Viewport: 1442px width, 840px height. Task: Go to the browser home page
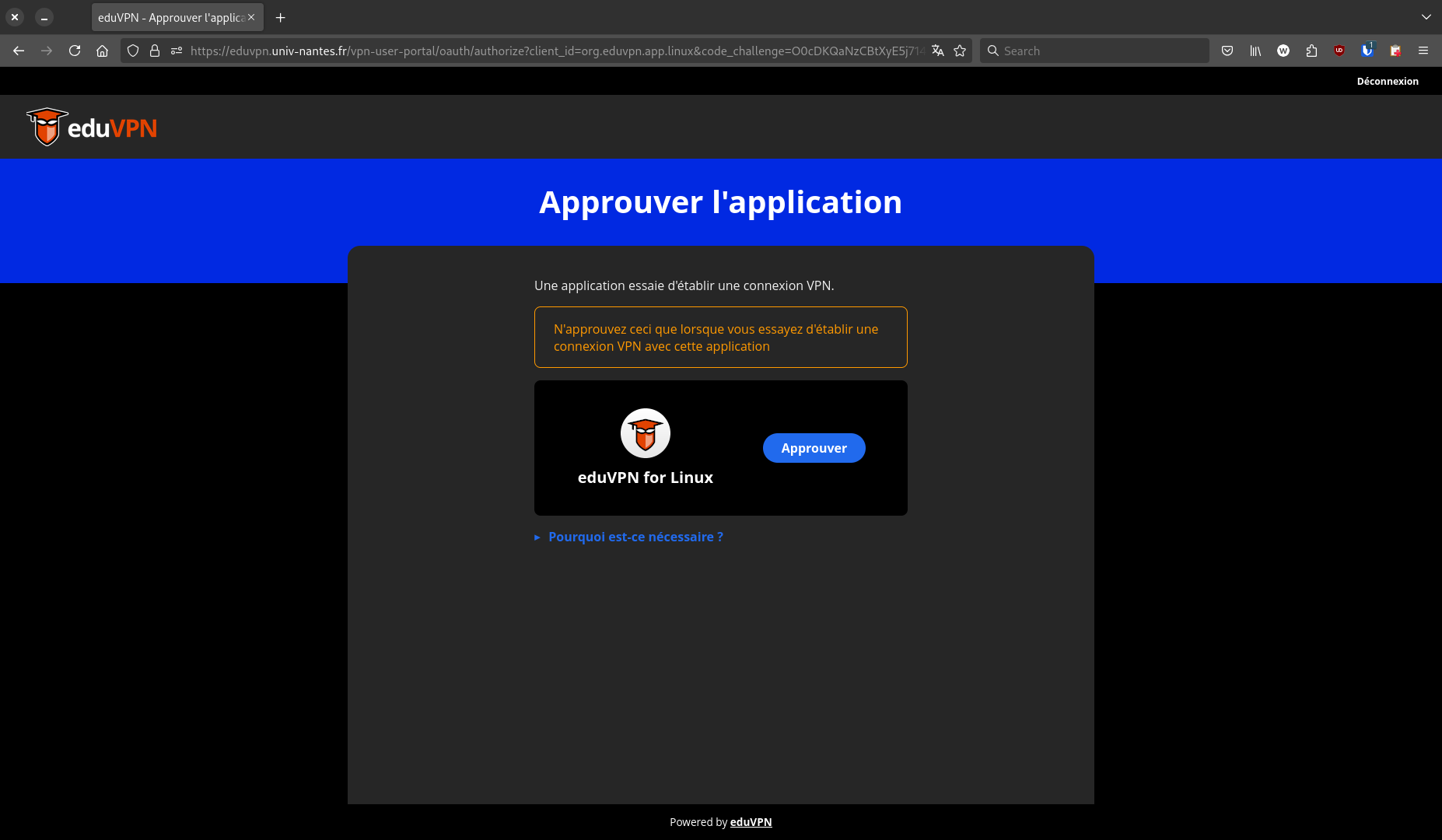pyautogui.click(x=102, y=51)
